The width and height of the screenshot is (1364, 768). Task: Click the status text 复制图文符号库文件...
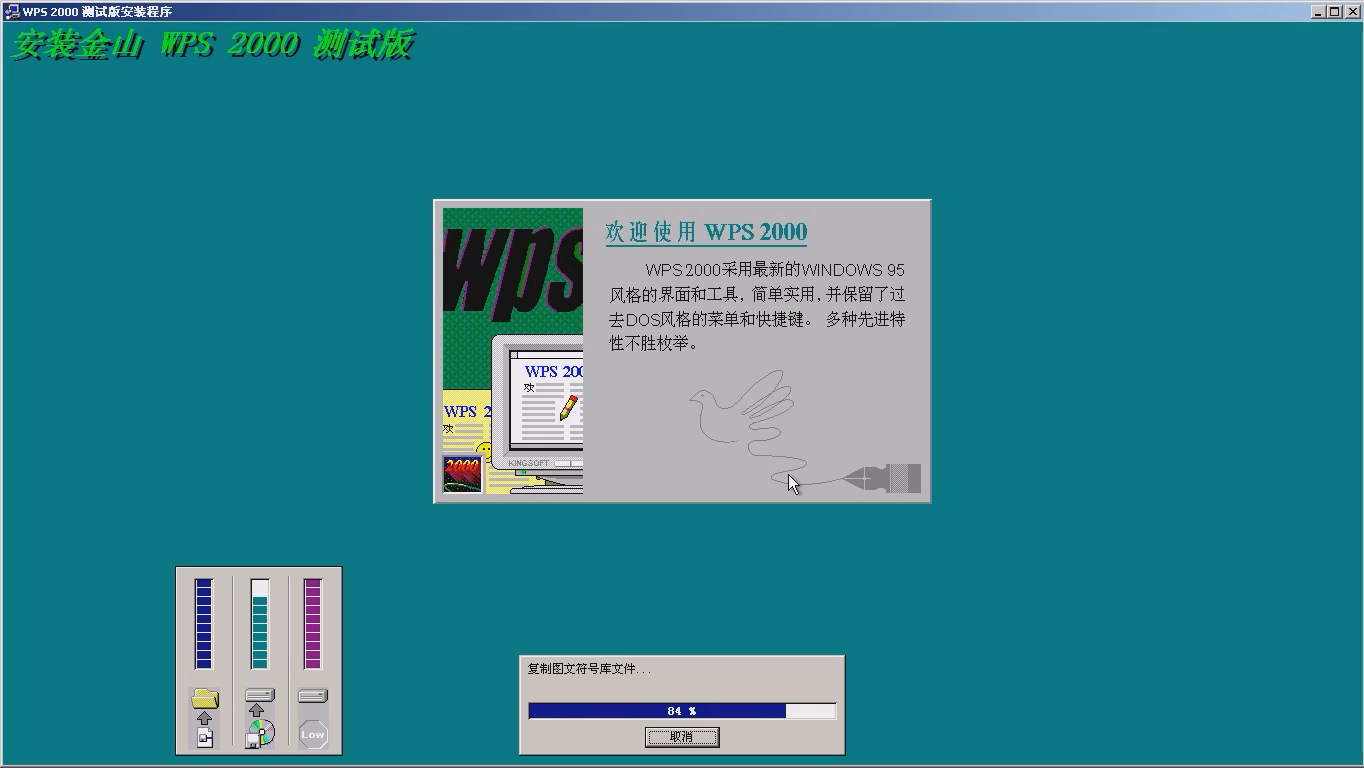click(x=589, y=669)
